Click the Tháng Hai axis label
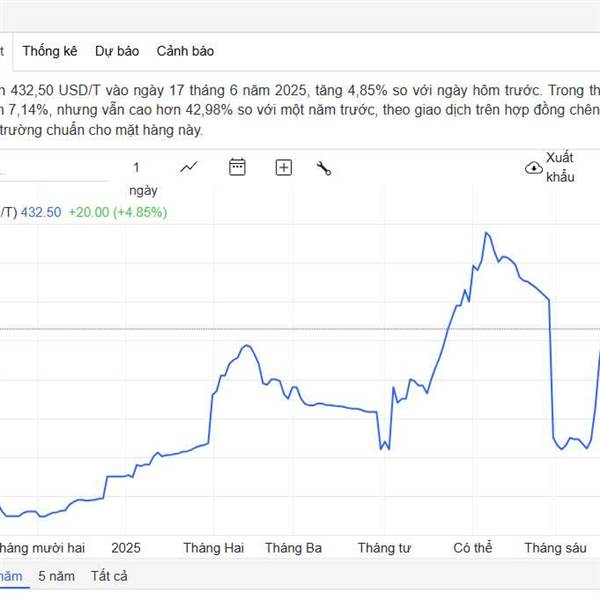This screenshot has width=600, height=600. pos(214,548)
